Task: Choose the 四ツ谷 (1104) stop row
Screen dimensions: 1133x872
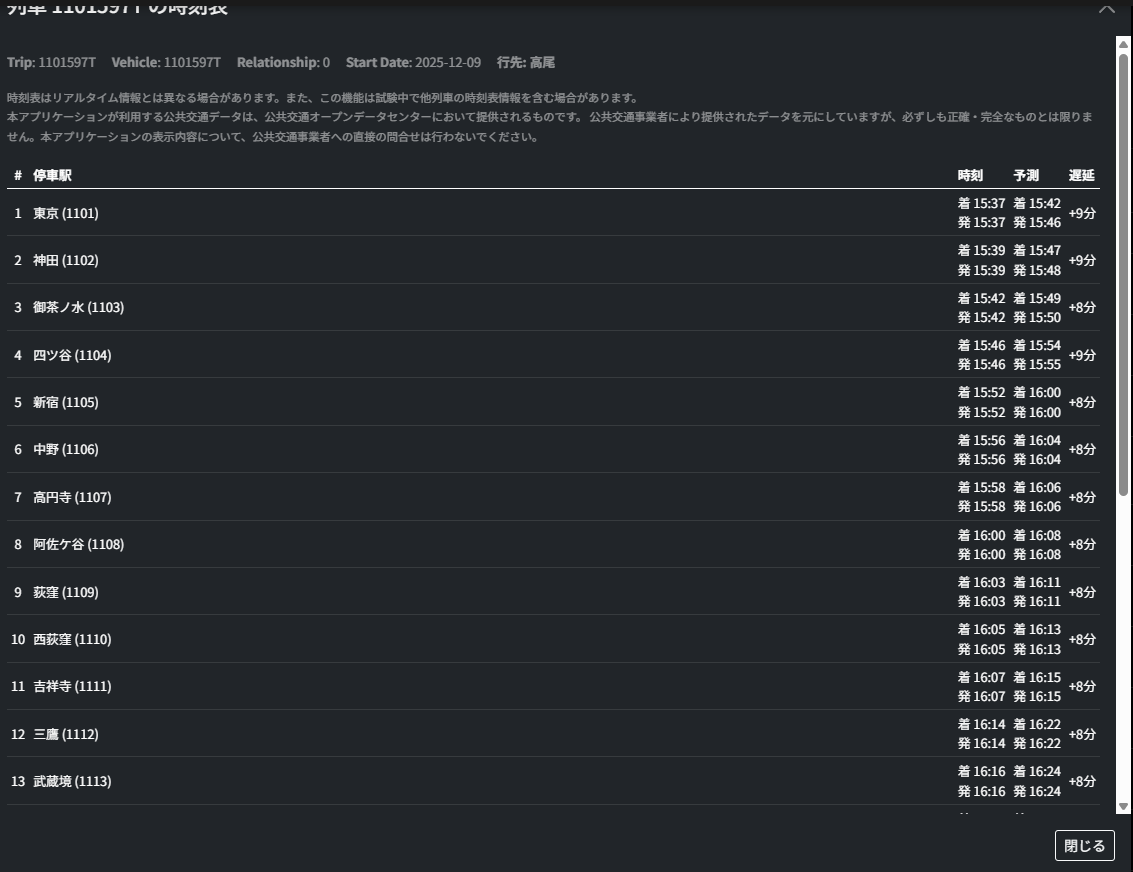Action: pos(72,355)
